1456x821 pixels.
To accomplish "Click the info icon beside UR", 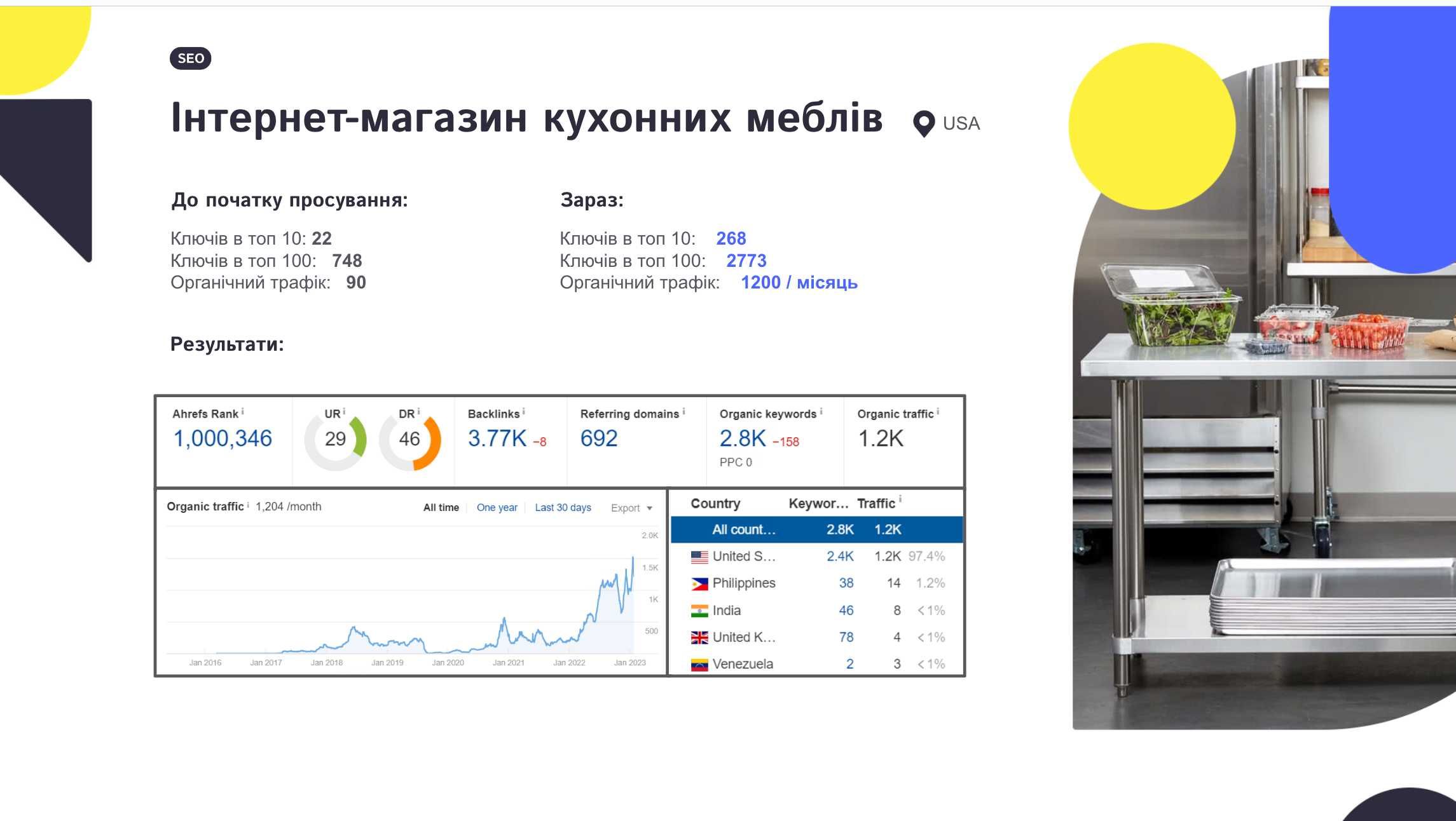I will pos(344,412).
